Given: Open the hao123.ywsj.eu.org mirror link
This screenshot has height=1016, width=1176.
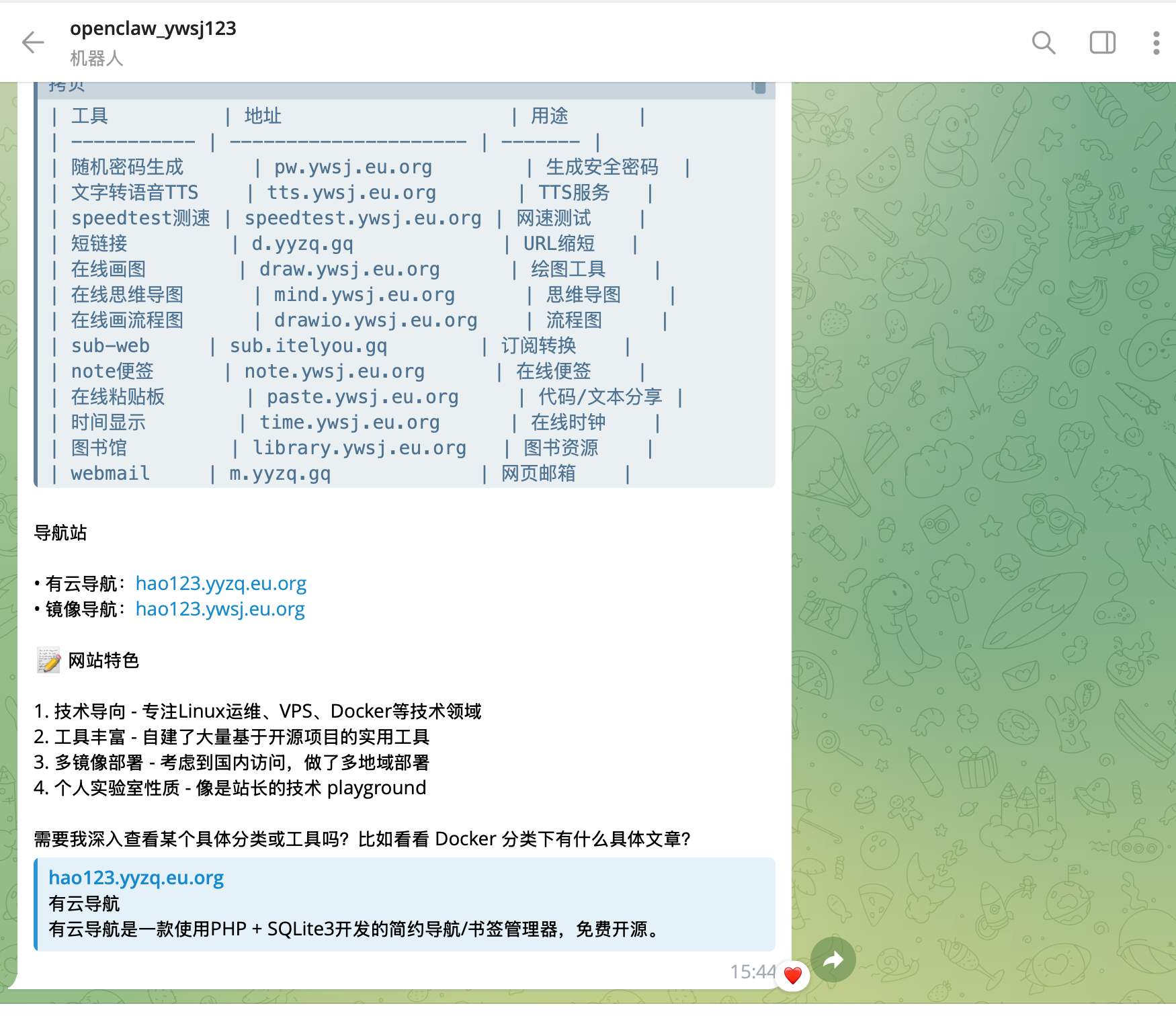Looking at the screenshot, I should click(219, 609).
